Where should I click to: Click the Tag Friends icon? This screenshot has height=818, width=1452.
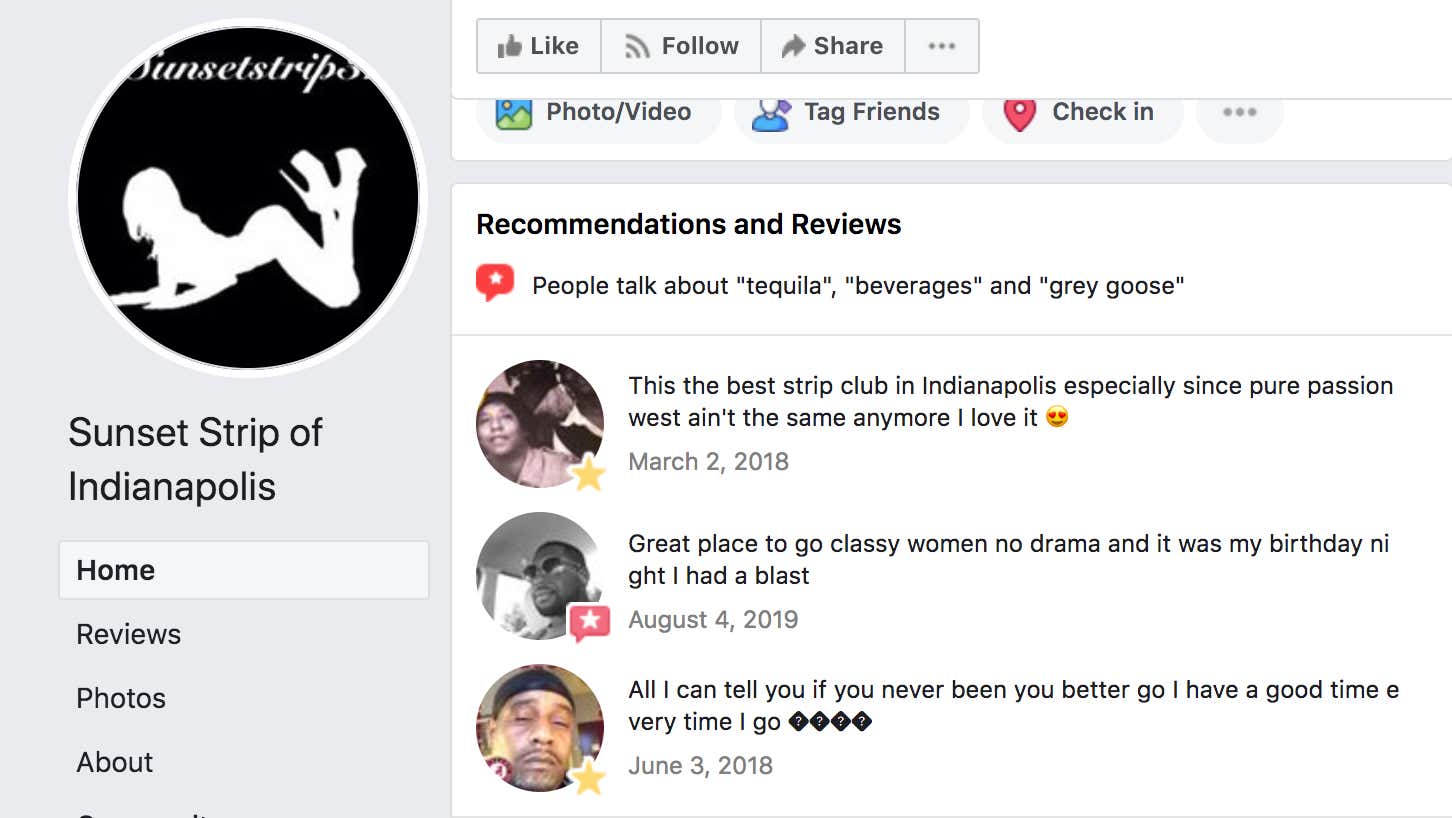click(x=771, y=114)
